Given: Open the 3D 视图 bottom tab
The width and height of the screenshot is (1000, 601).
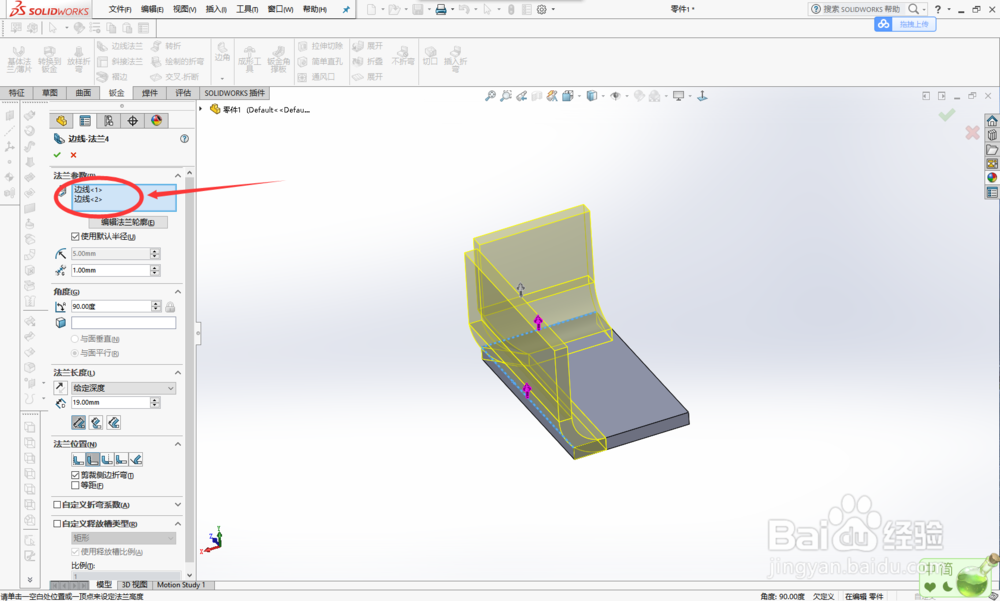Looking at the screenshot, I should pyautogui.click(x=134, y=584).
